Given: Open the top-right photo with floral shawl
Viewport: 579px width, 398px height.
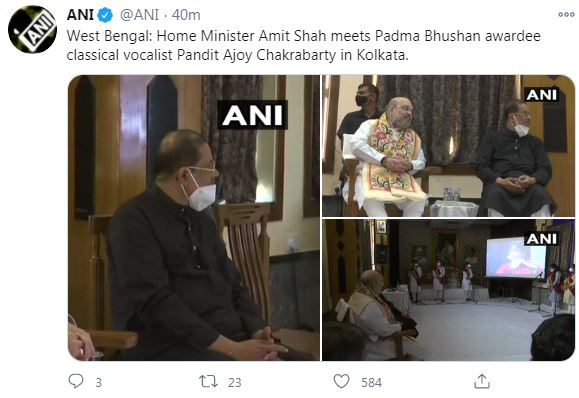Looking at the screenshot, I should (448, 146).
